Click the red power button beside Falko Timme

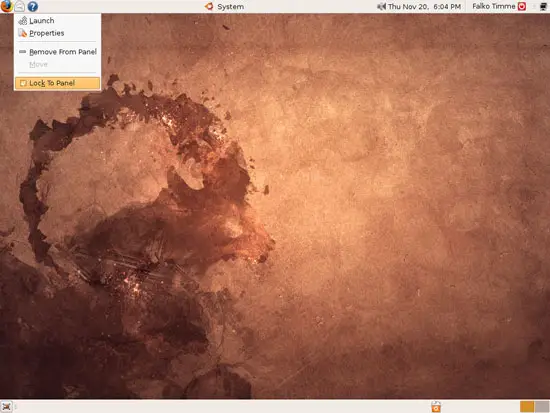(522, 6)
